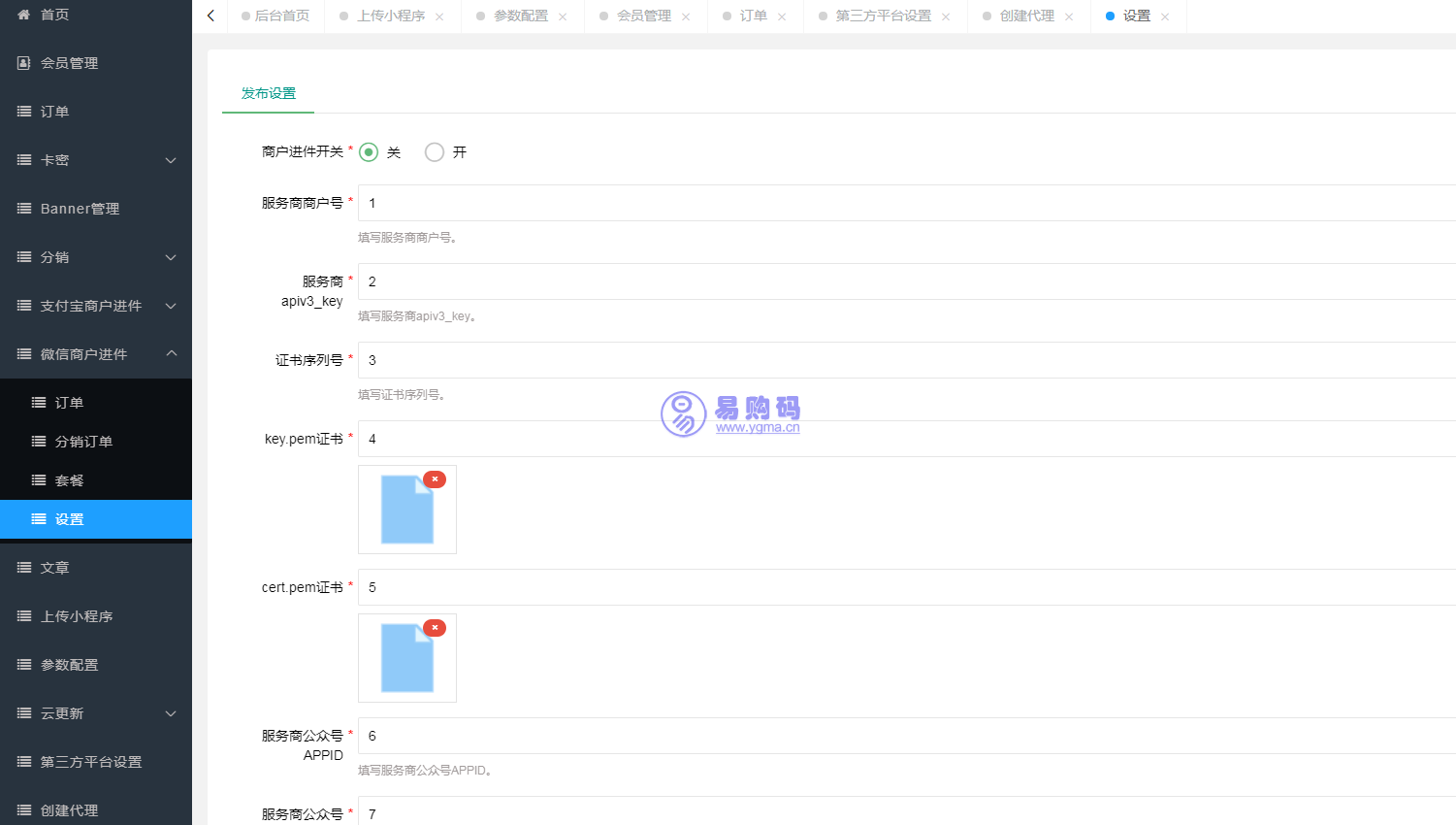Remove the key.pem certificate using its red delete badge
Viewport: 1456px width, 825px height.
[435, 478]
